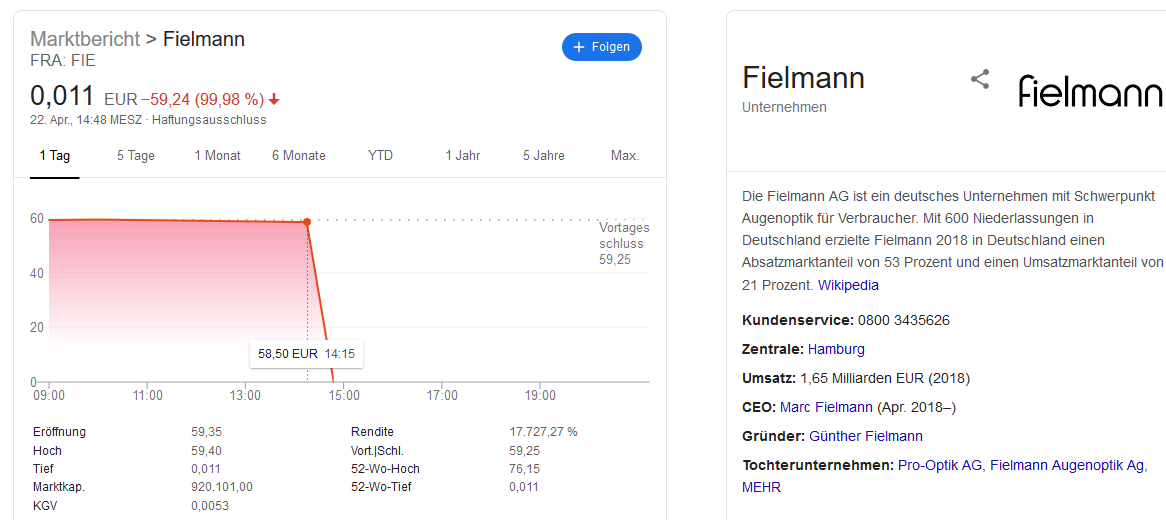The width and height of the screenshot is (1166, 520).
Task: Open the Wikipedia source link
Action: point(848,285)
